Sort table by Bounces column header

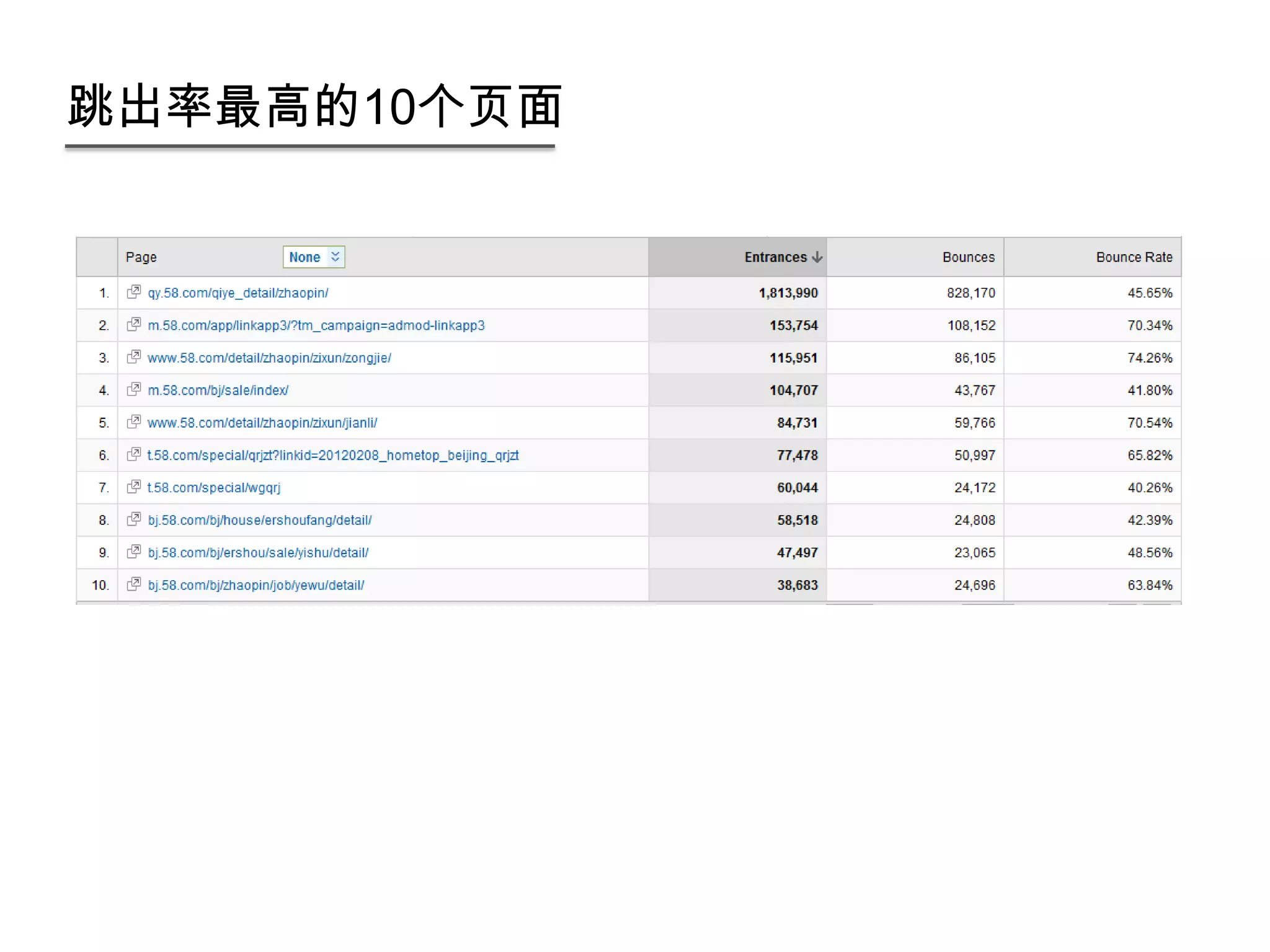point(969,257)
